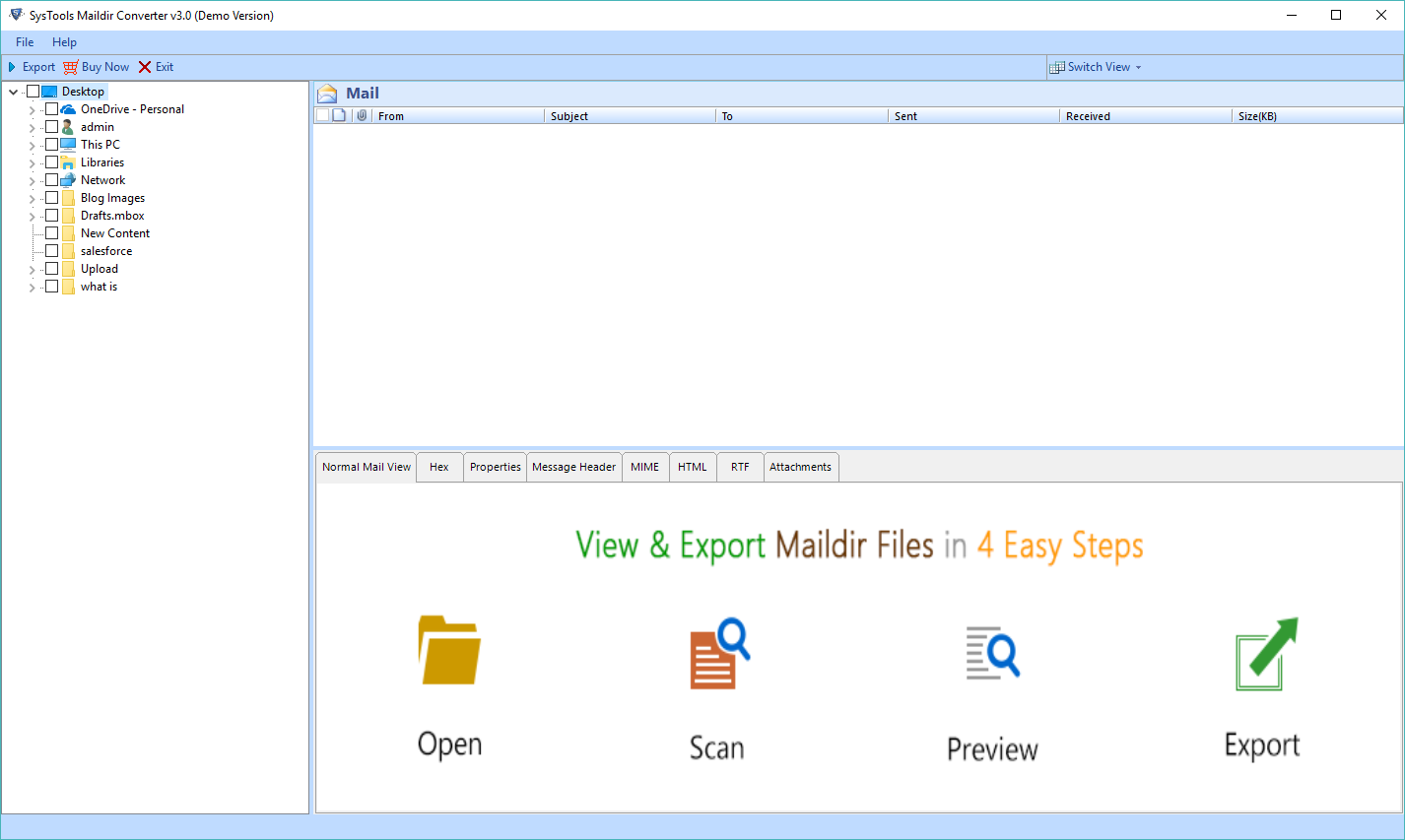
Task: Click the 'what is' folder icon
Action: [68, 287]
